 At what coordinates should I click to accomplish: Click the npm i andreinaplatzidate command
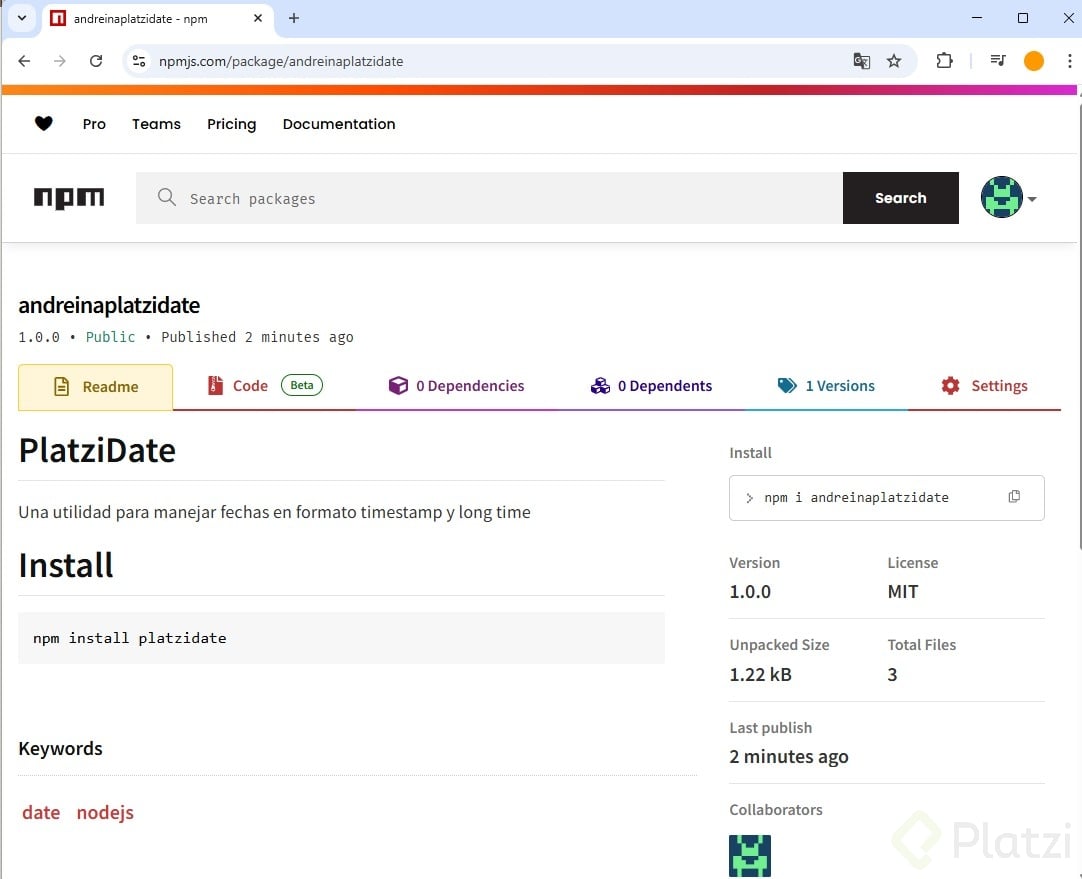856,497
